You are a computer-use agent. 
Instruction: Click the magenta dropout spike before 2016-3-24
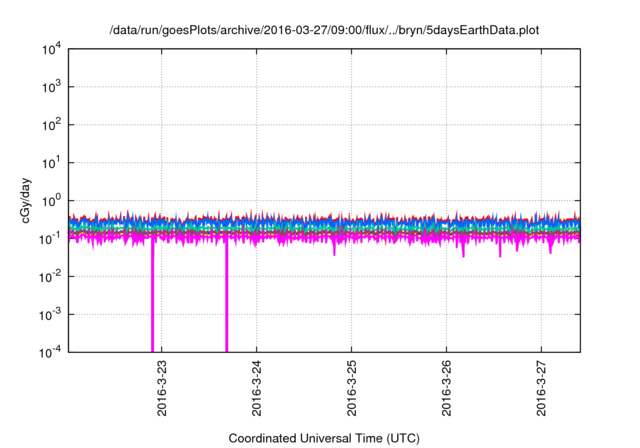(x=227, y=296)
